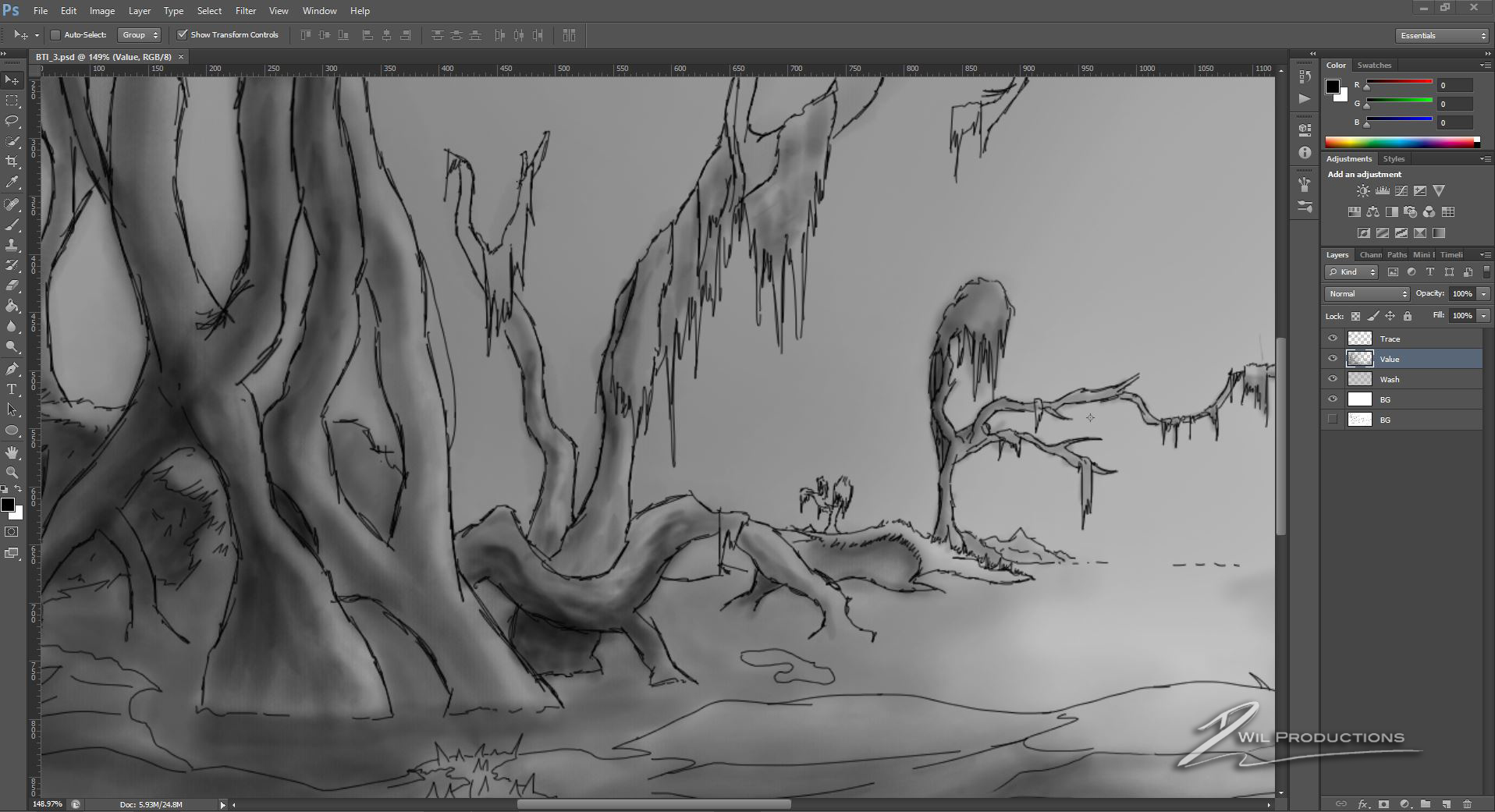Click the delete layer trash icon
Image resolution: width=1495 pixels, height=812 pixels.
pyautogui.click(x=1467, y=803)
